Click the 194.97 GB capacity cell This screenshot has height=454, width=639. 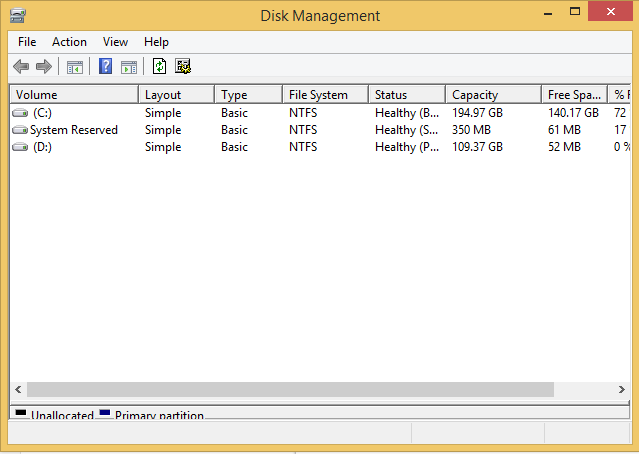pyautogui.click(x=477, y=113)
